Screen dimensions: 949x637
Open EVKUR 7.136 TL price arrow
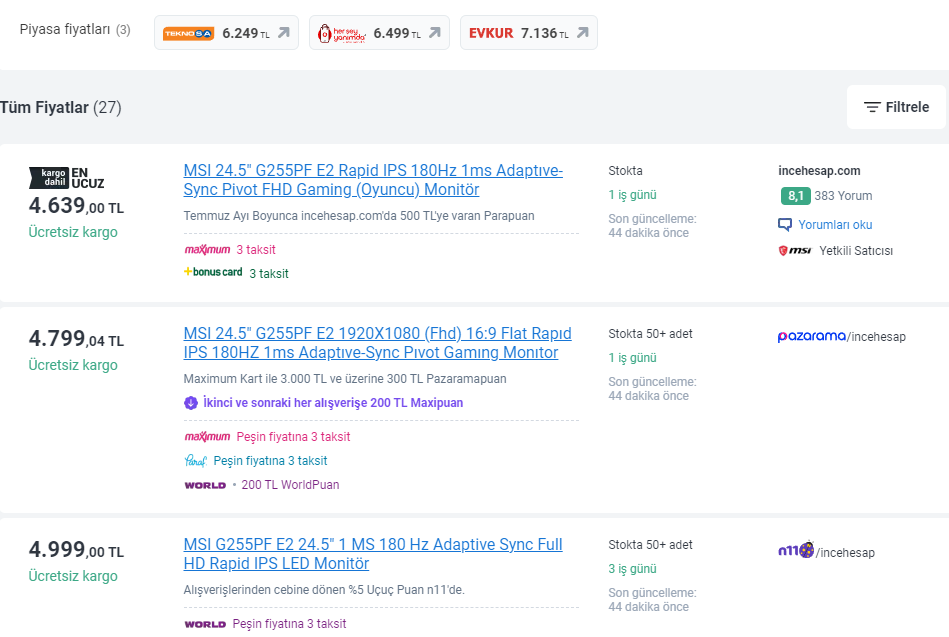click(x=582, y=33)
